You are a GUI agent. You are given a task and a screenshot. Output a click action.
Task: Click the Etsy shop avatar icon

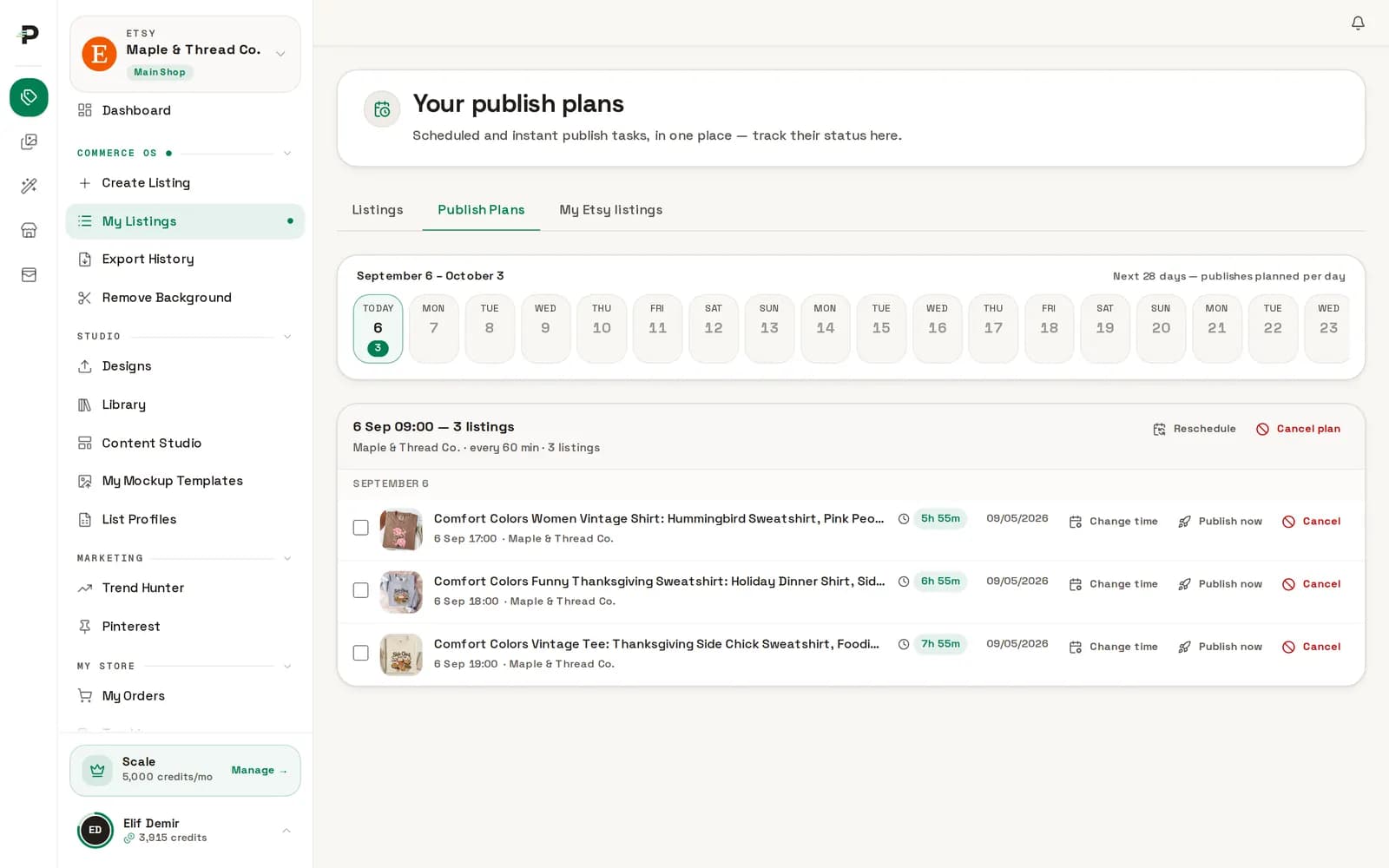pyautogui.click(x=99, y=54)
